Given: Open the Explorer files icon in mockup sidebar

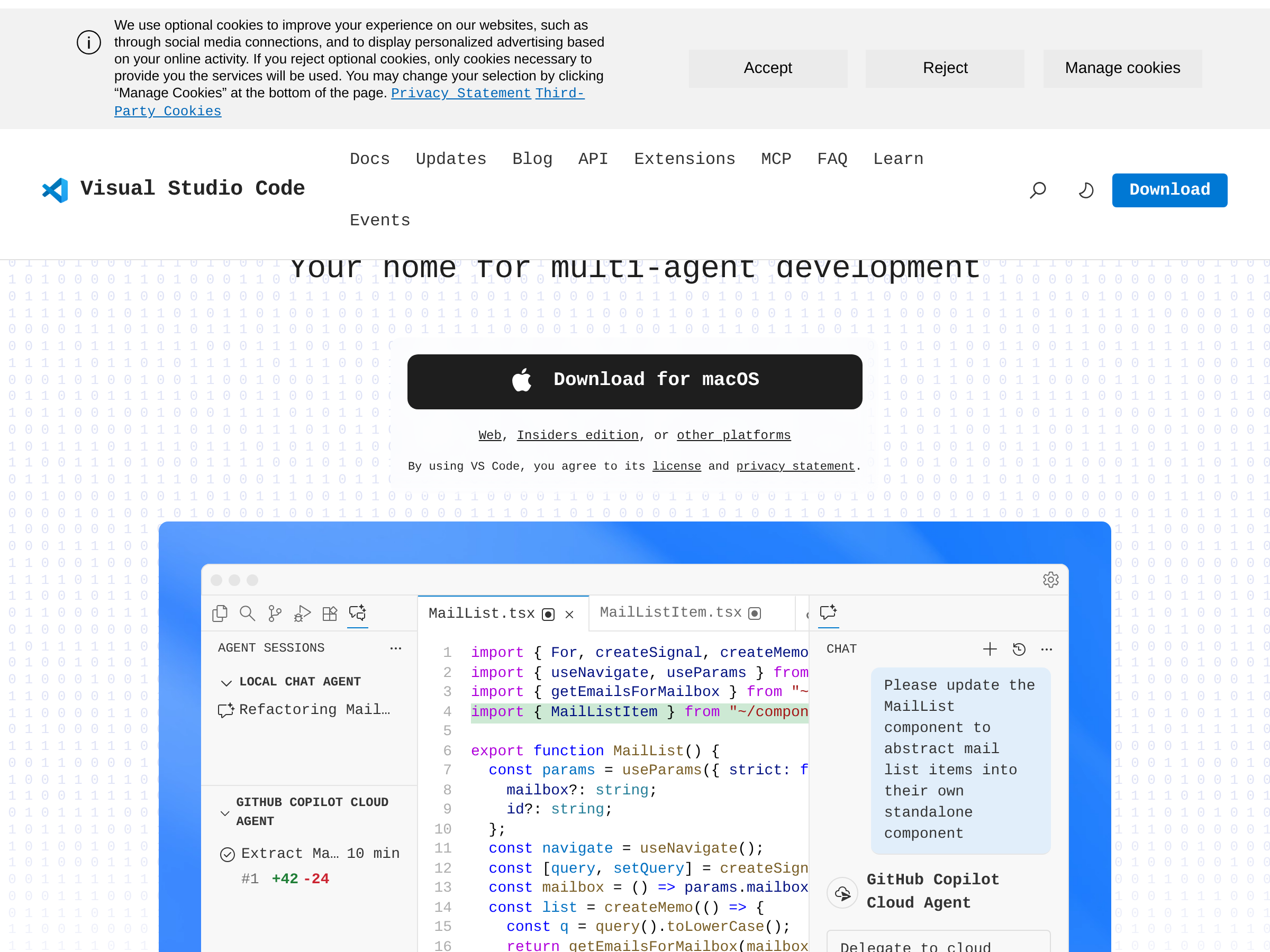Looking at the screenshot, I should tap(219, 614).
